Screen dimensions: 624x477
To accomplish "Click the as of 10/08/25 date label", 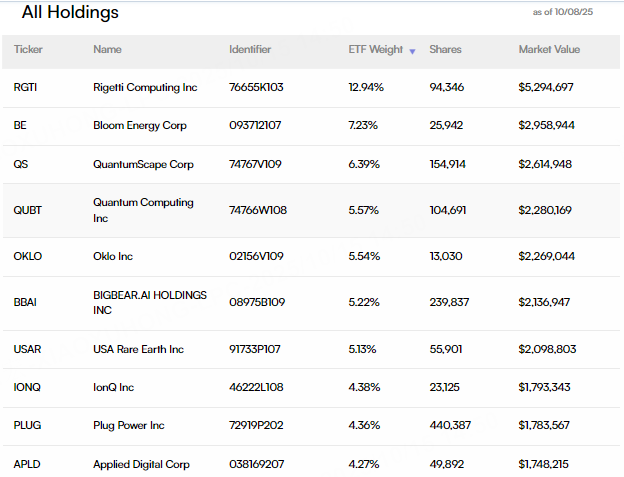I will (563, 12).
